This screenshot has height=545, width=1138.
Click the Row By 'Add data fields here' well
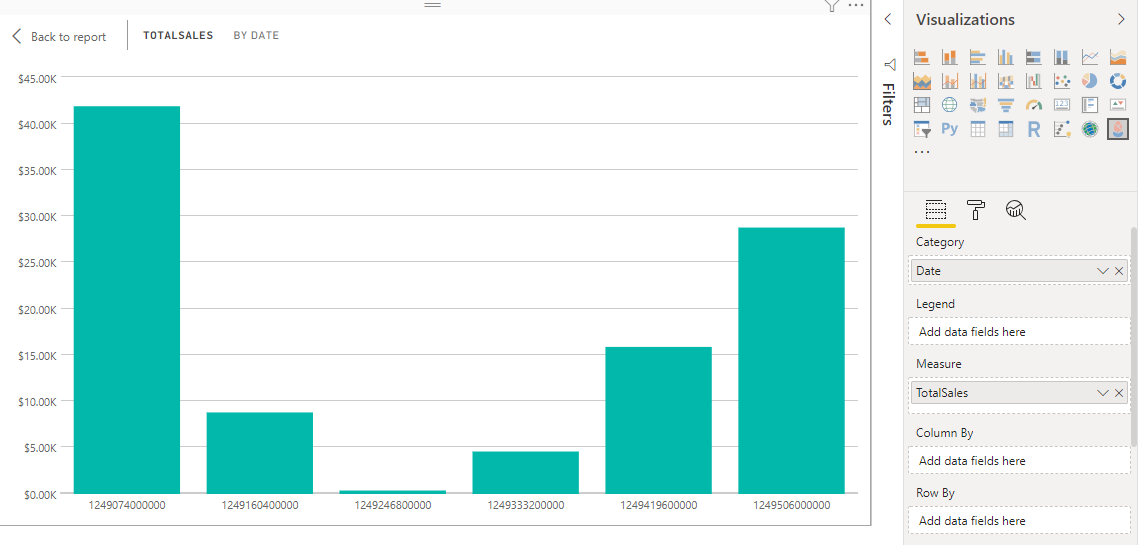click(x=1019, y=520)
